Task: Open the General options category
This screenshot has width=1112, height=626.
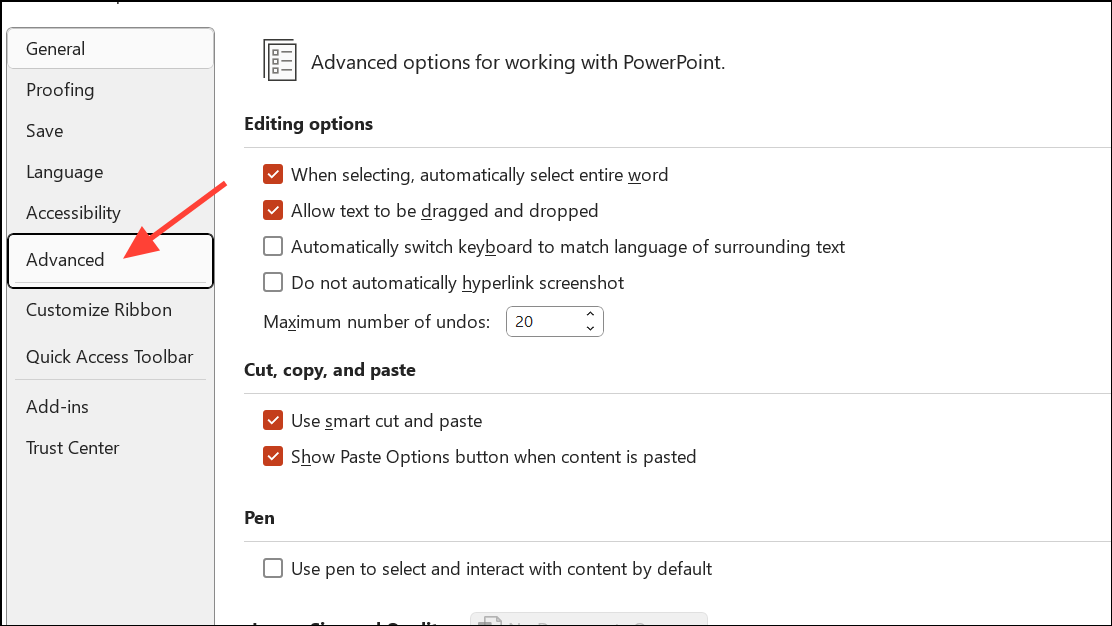Action: (56, 49)
